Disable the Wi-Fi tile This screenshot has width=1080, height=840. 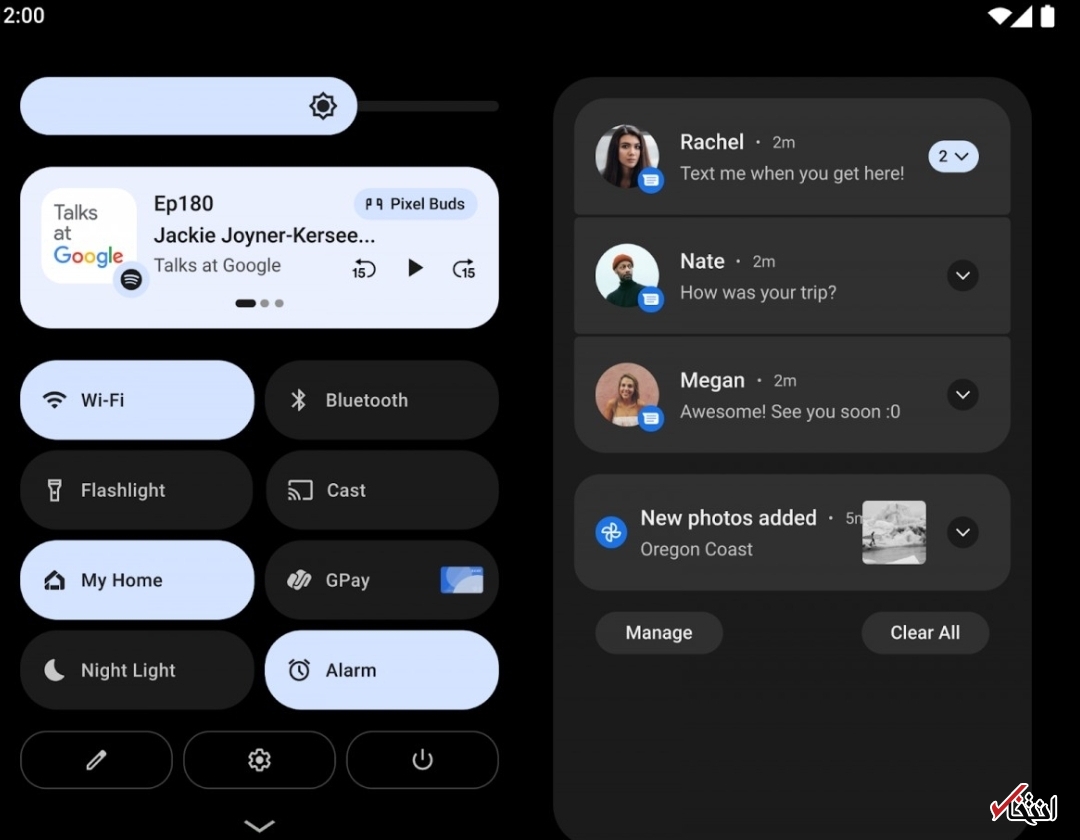[x=137, y=400]
